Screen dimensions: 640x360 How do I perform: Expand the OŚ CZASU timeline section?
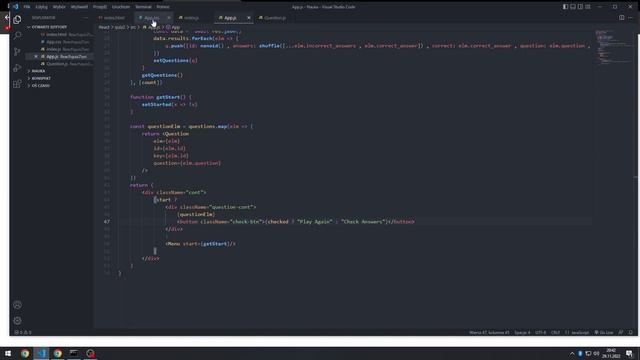coord(40,86)
